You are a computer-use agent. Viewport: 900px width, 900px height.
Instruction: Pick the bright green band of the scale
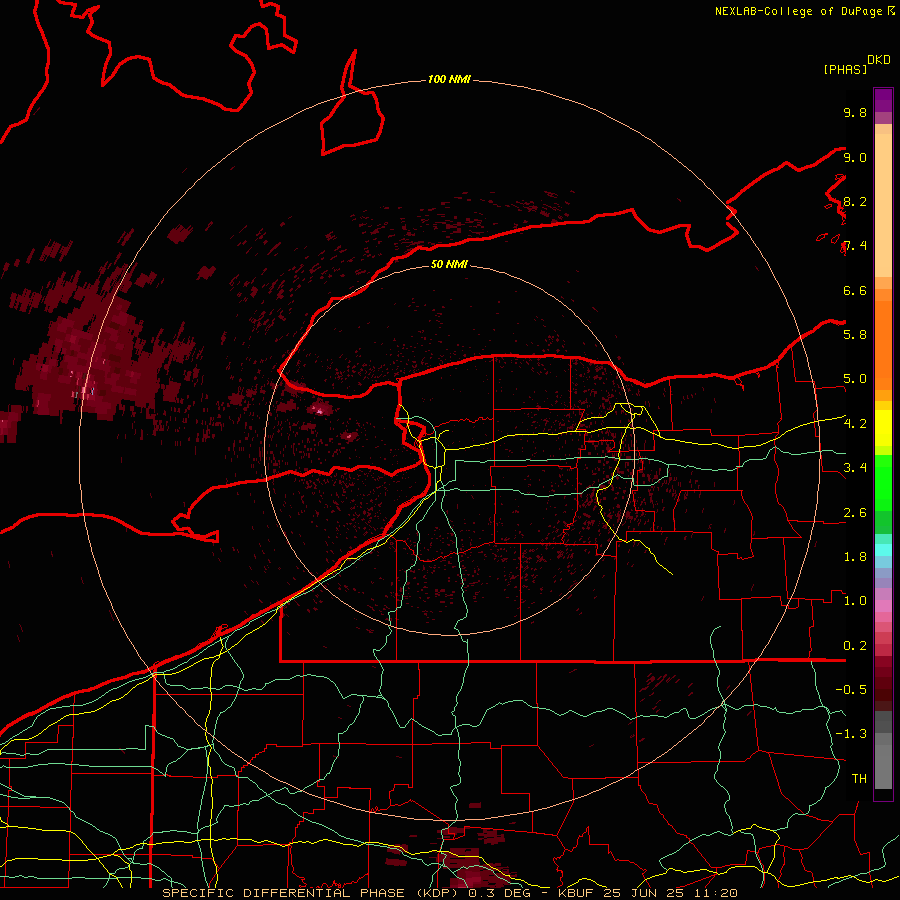[x=883, y=483]
